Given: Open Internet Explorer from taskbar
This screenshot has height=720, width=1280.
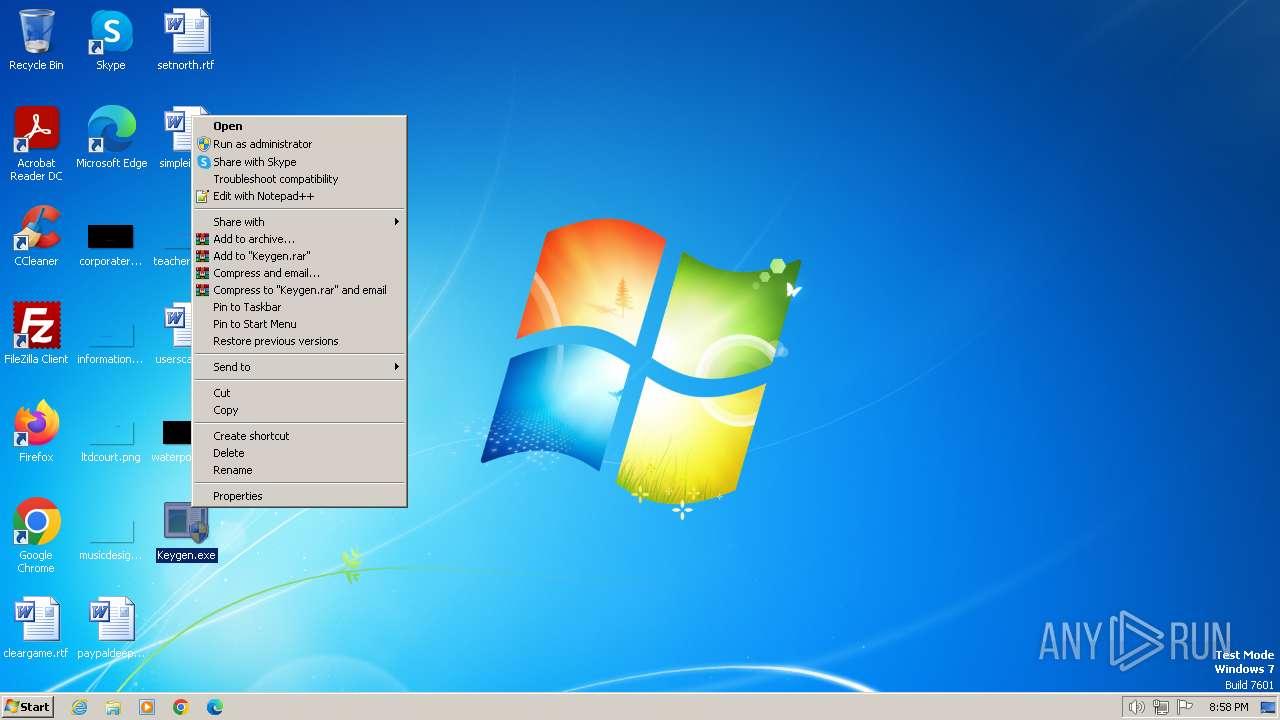Looking at the screenshot, I should click(x=79, y=707).
